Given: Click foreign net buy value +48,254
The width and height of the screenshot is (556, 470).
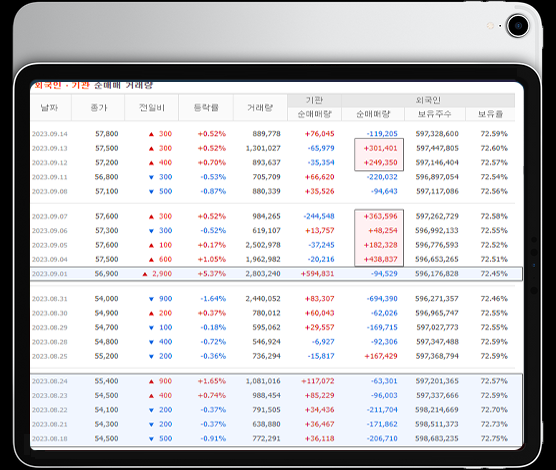Looking at the screenshot, I should [x=383, y=231].
